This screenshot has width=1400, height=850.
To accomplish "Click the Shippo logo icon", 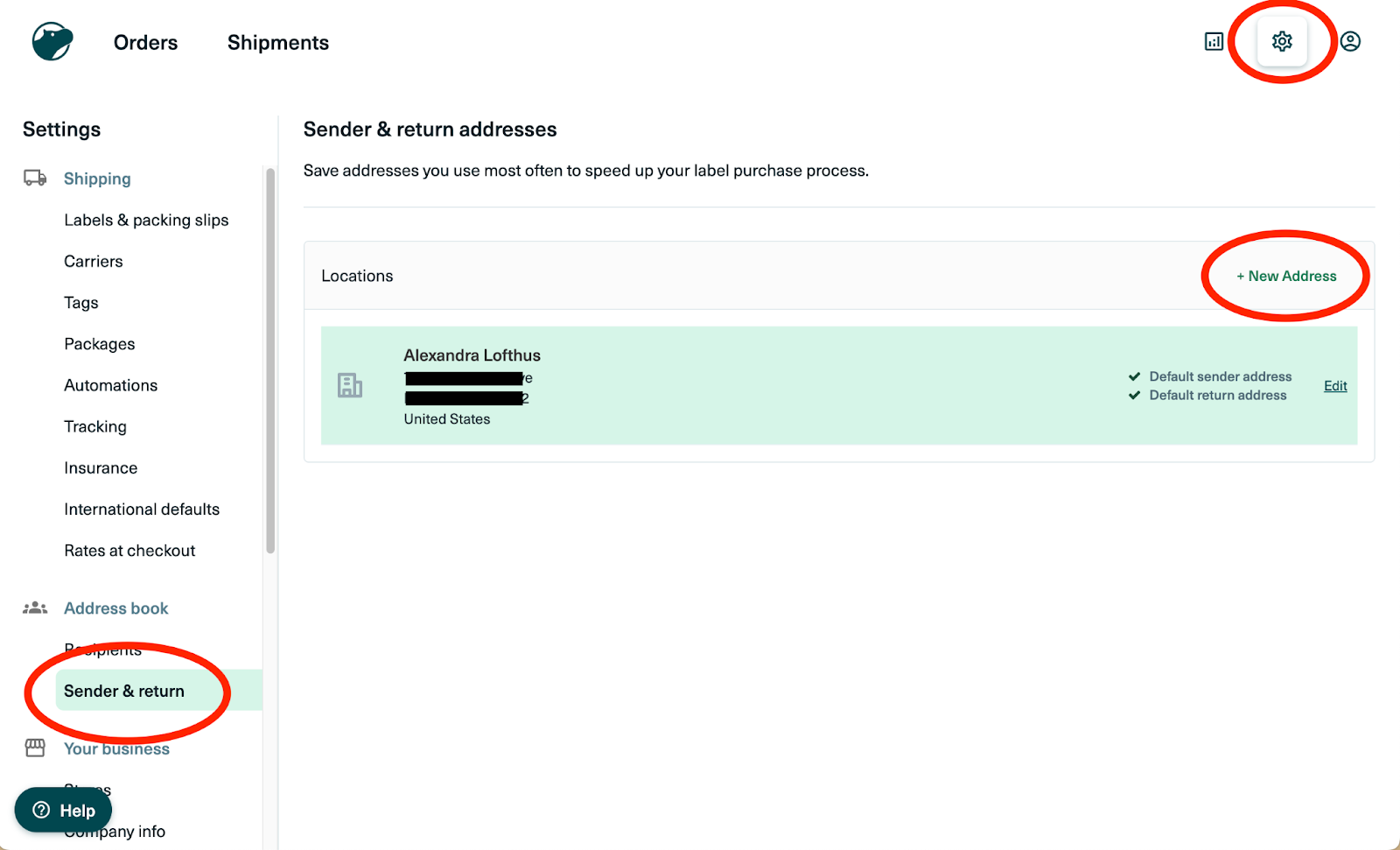I will tap(52, 41).
